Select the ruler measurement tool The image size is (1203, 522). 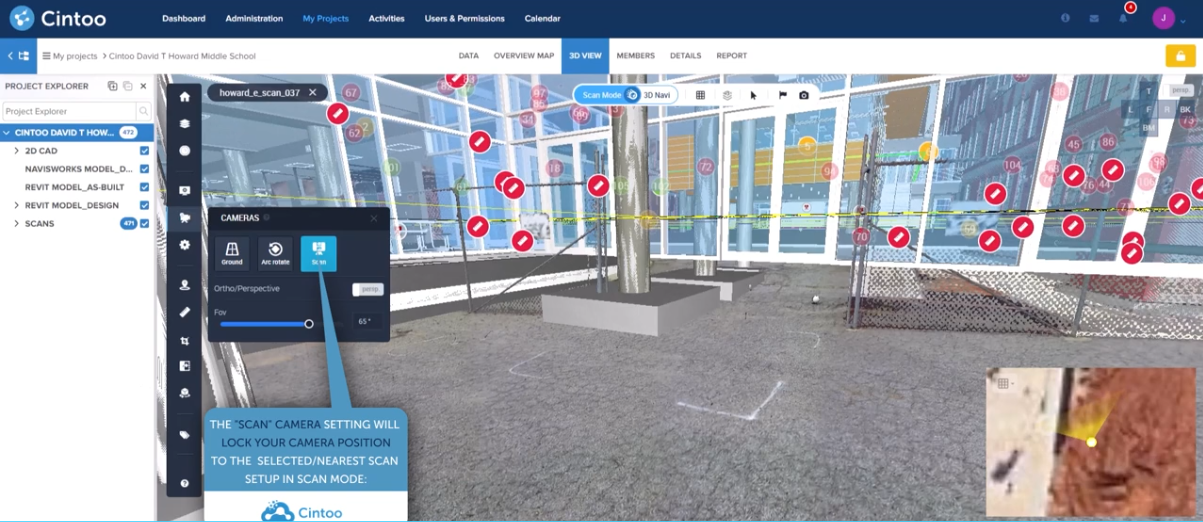click(x=184, y=312)
